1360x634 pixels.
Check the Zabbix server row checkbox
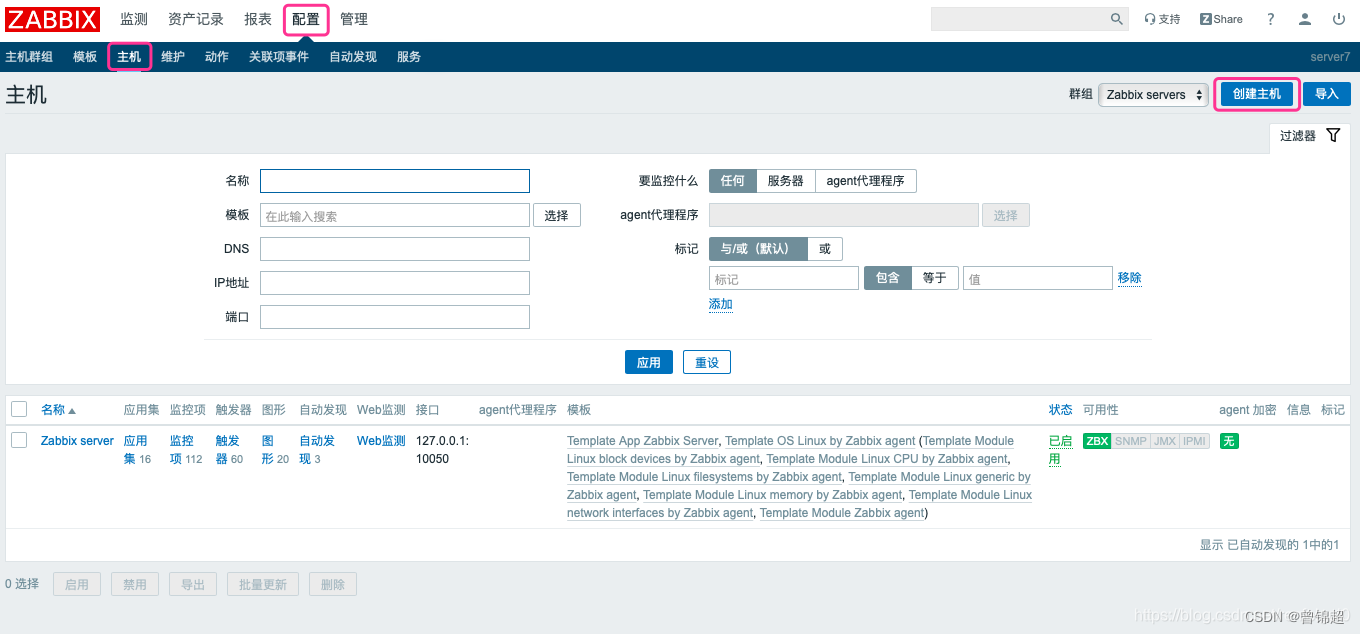[x=19, y=440]
